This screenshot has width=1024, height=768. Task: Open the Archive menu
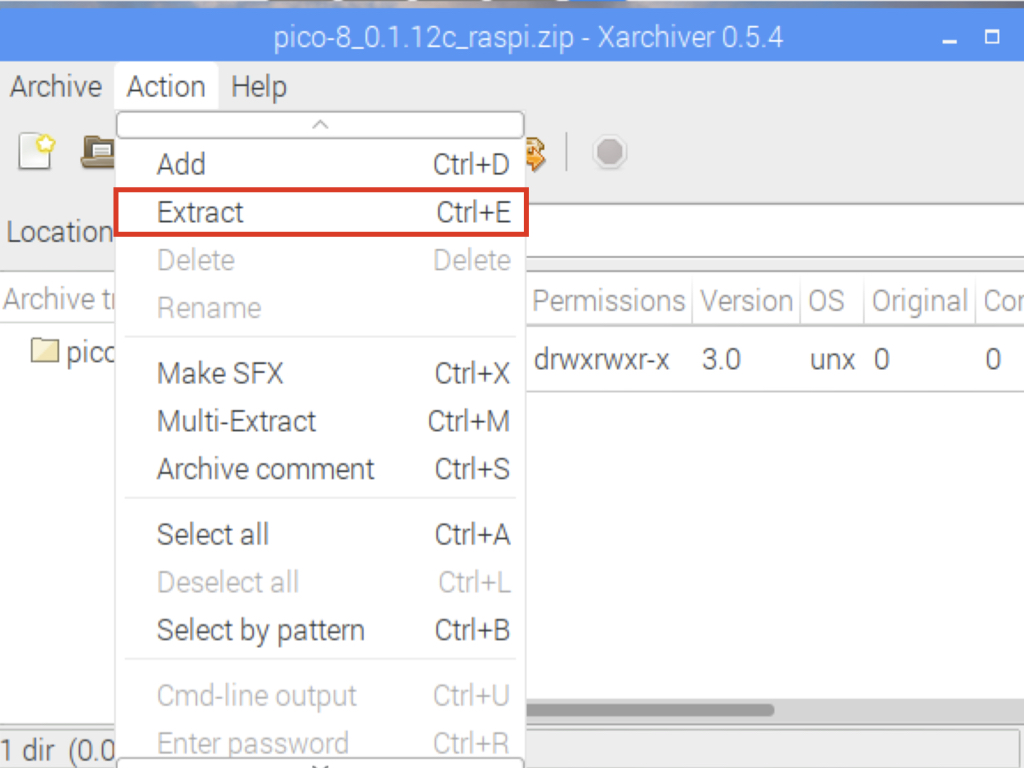(56, 86)
